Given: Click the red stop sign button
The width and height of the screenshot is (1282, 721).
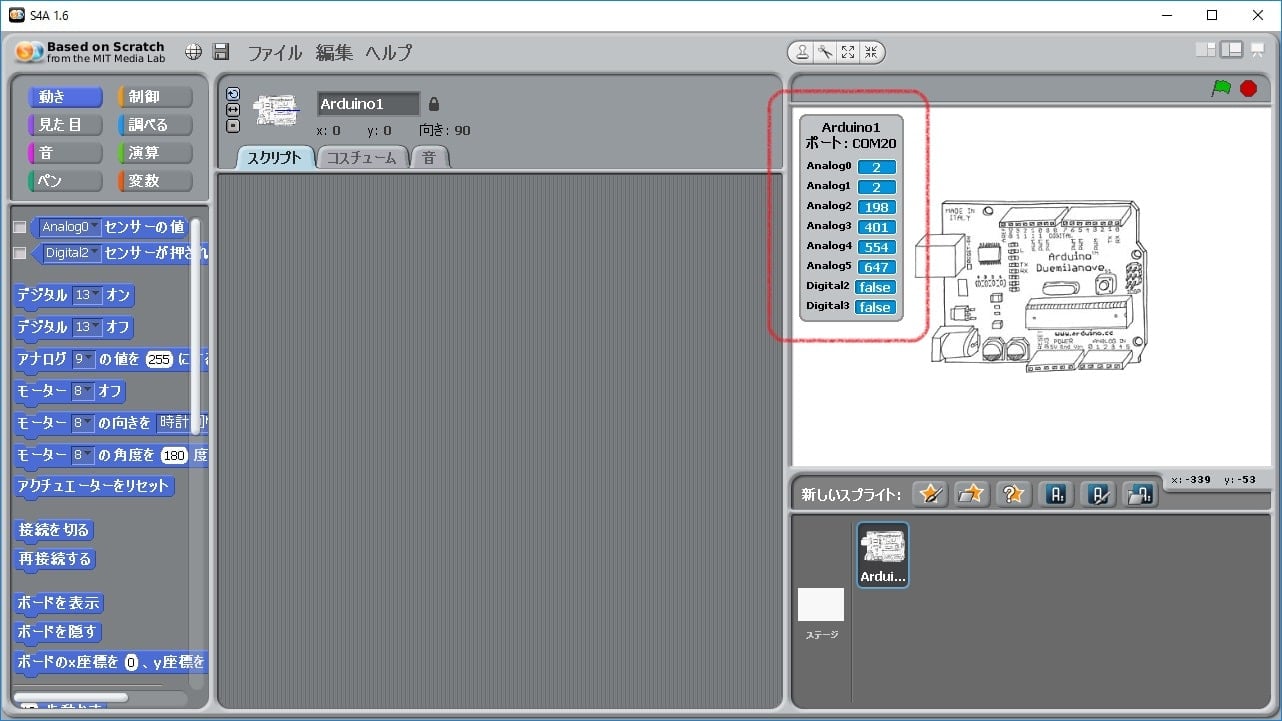Looking at the screenshot, I should click(1248, 88).
